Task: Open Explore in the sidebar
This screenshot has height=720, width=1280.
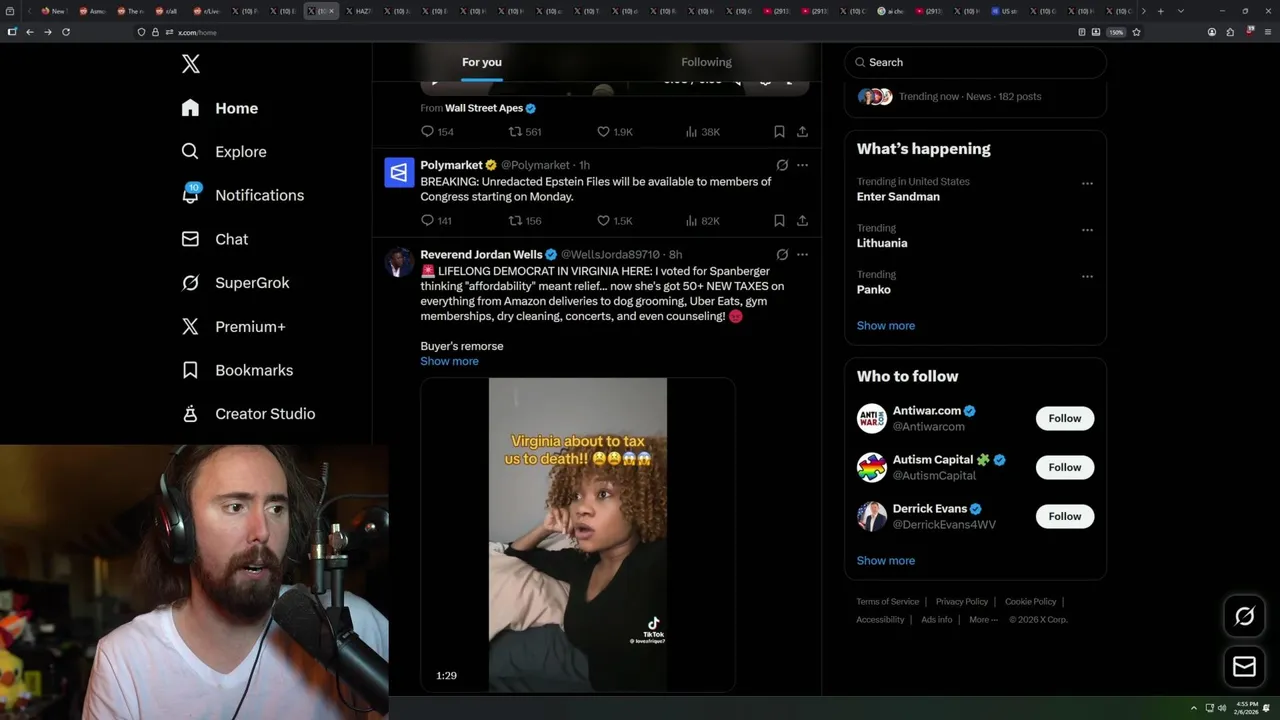Action: [x=224, y=152]
